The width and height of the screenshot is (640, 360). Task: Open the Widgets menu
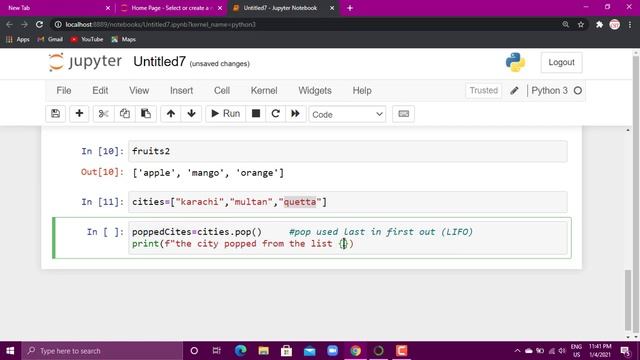coord(315,91)
